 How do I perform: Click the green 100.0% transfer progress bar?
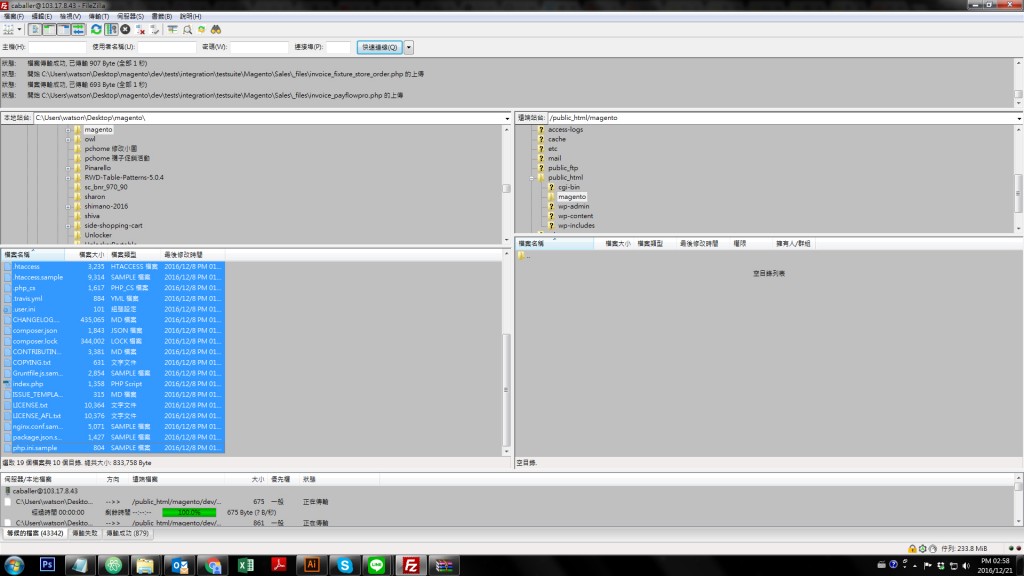tap(189, 513)
